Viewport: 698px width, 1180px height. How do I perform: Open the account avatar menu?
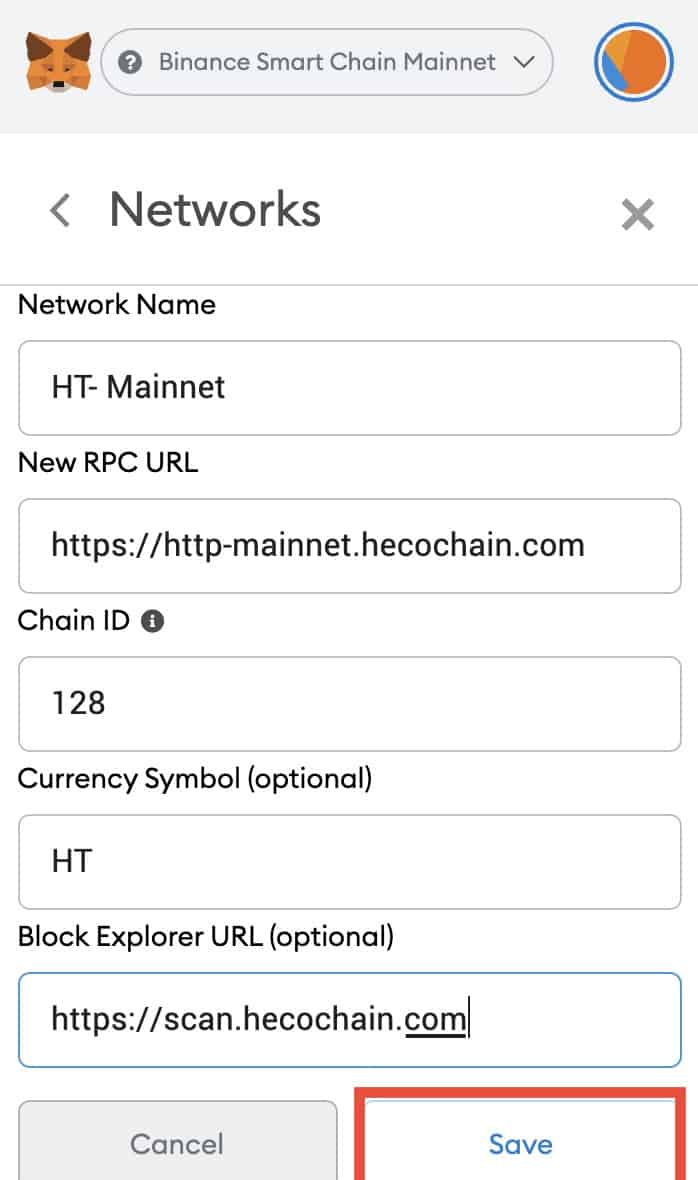pyautogui.click(x=633, y=62)
